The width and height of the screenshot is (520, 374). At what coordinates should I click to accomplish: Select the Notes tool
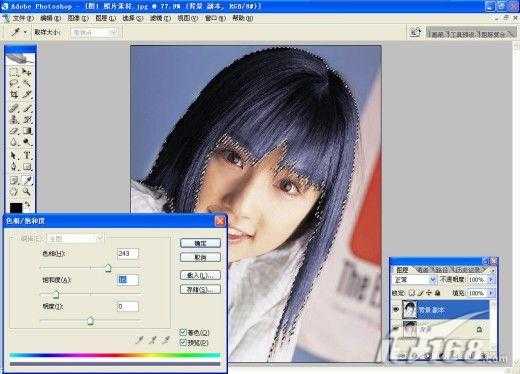tap(14, 180)
